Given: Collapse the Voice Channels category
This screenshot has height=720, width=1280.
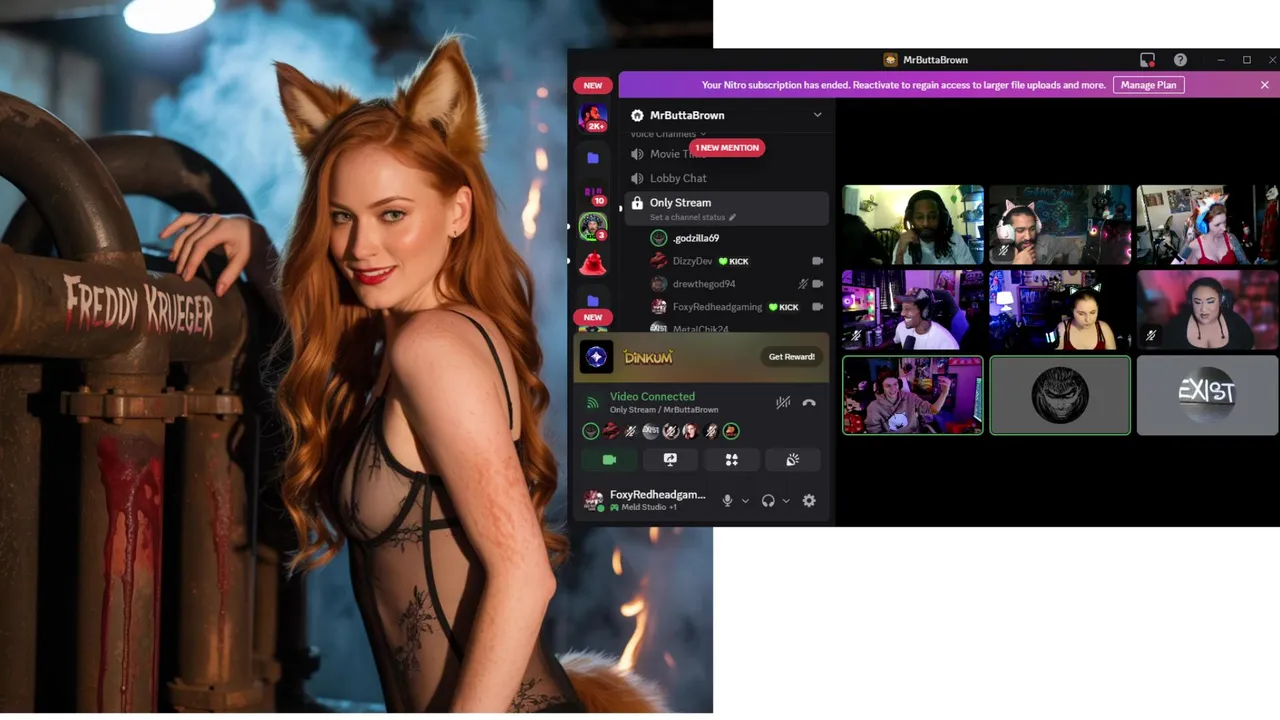Looking at the screenshot, I should click(668, 134).
